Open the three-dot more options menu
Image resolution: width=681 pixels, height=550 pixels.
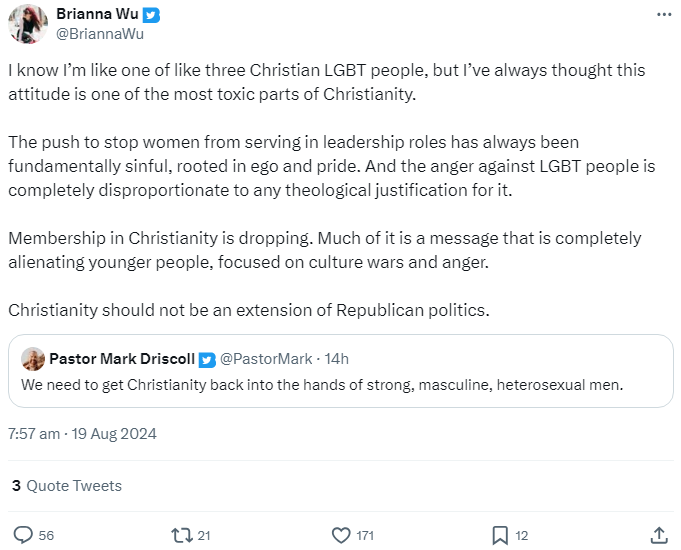tap(664, 15)
